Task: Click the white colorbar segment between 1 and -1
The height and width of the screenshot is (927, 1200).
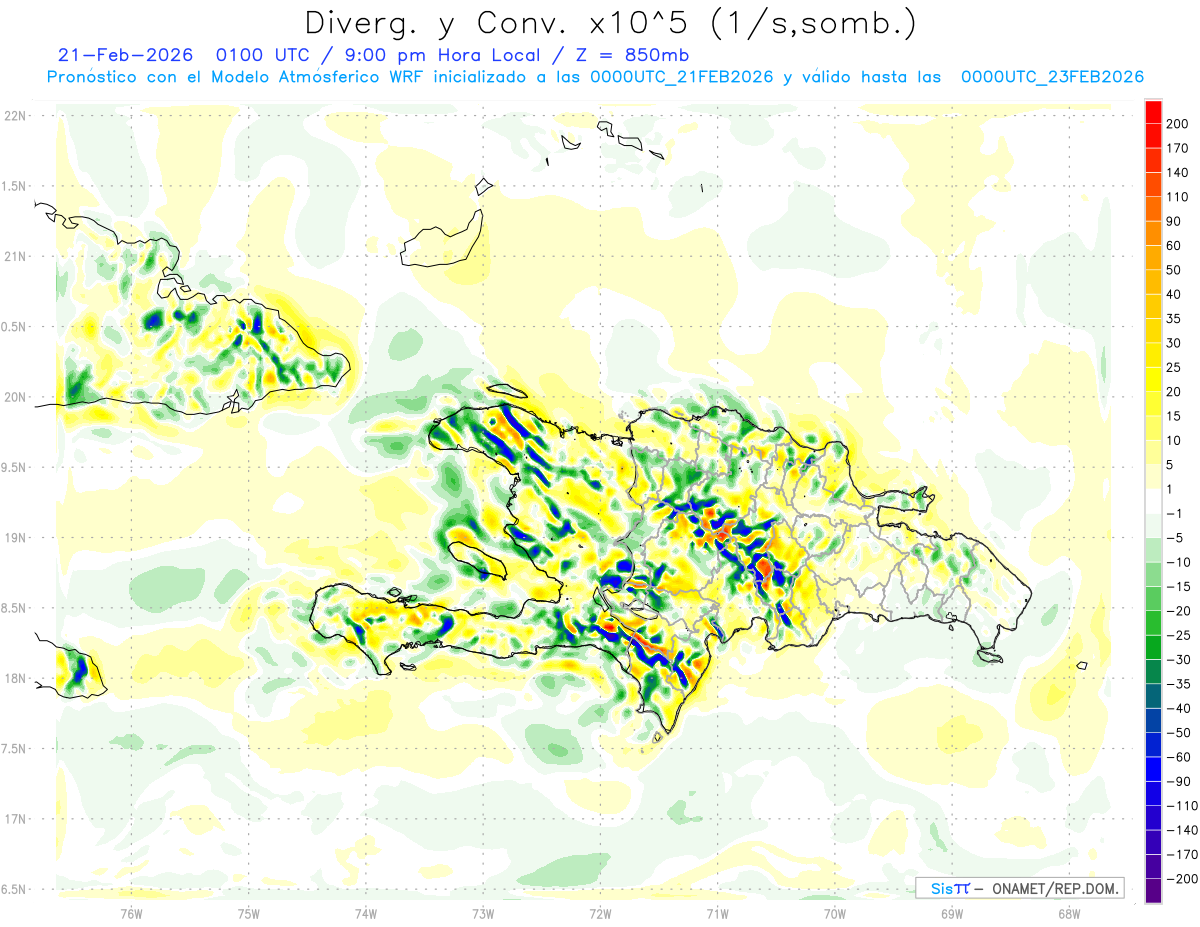Action: pos(1153,501)
